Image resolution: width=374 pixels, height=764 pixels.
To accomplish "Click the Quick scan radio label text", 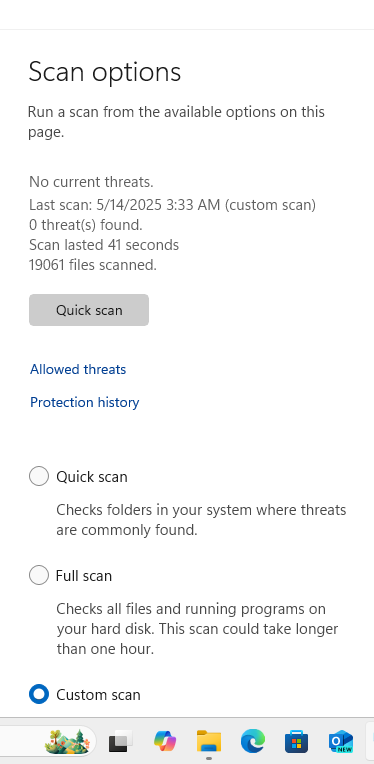I will click(x=92, y=477).
